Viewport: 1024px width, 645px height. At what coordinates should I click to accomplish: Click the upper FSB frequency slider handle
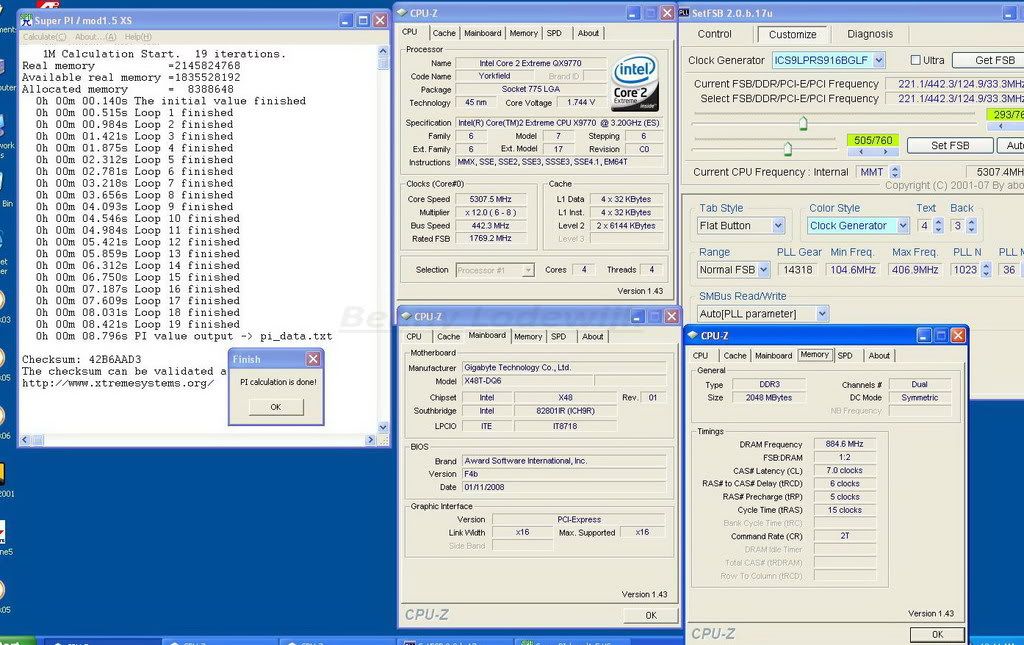802,123
